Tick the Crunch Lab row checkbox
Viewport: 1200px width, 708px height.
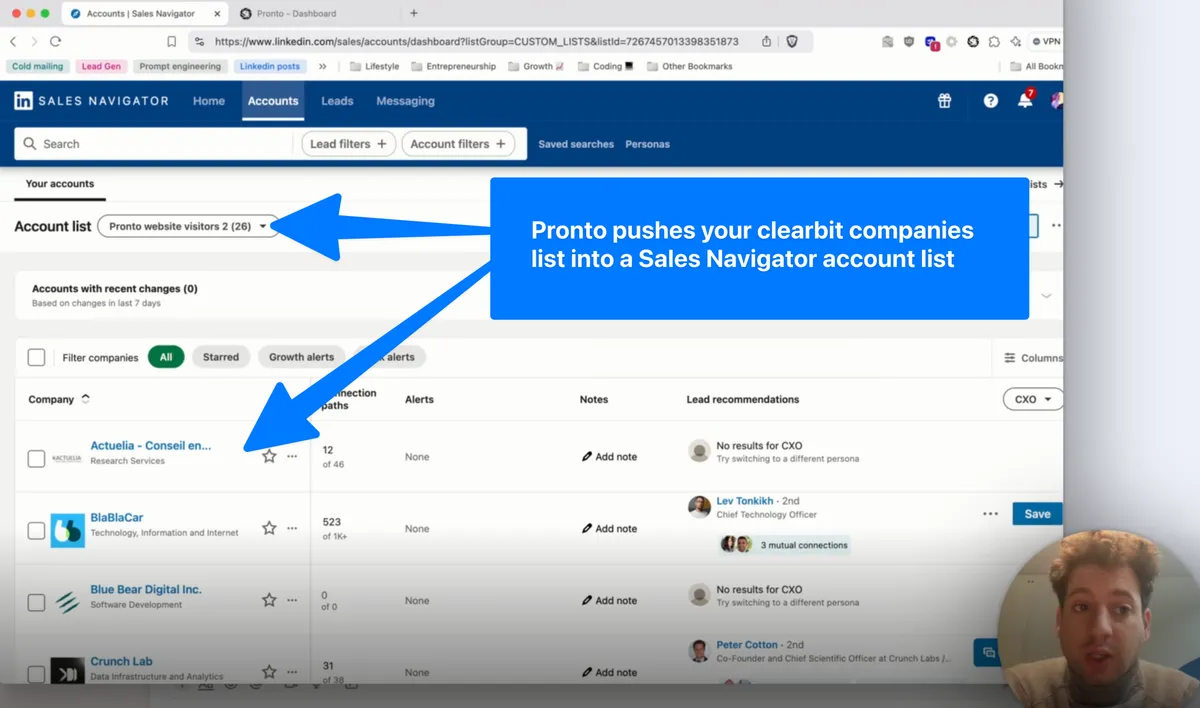36,673
